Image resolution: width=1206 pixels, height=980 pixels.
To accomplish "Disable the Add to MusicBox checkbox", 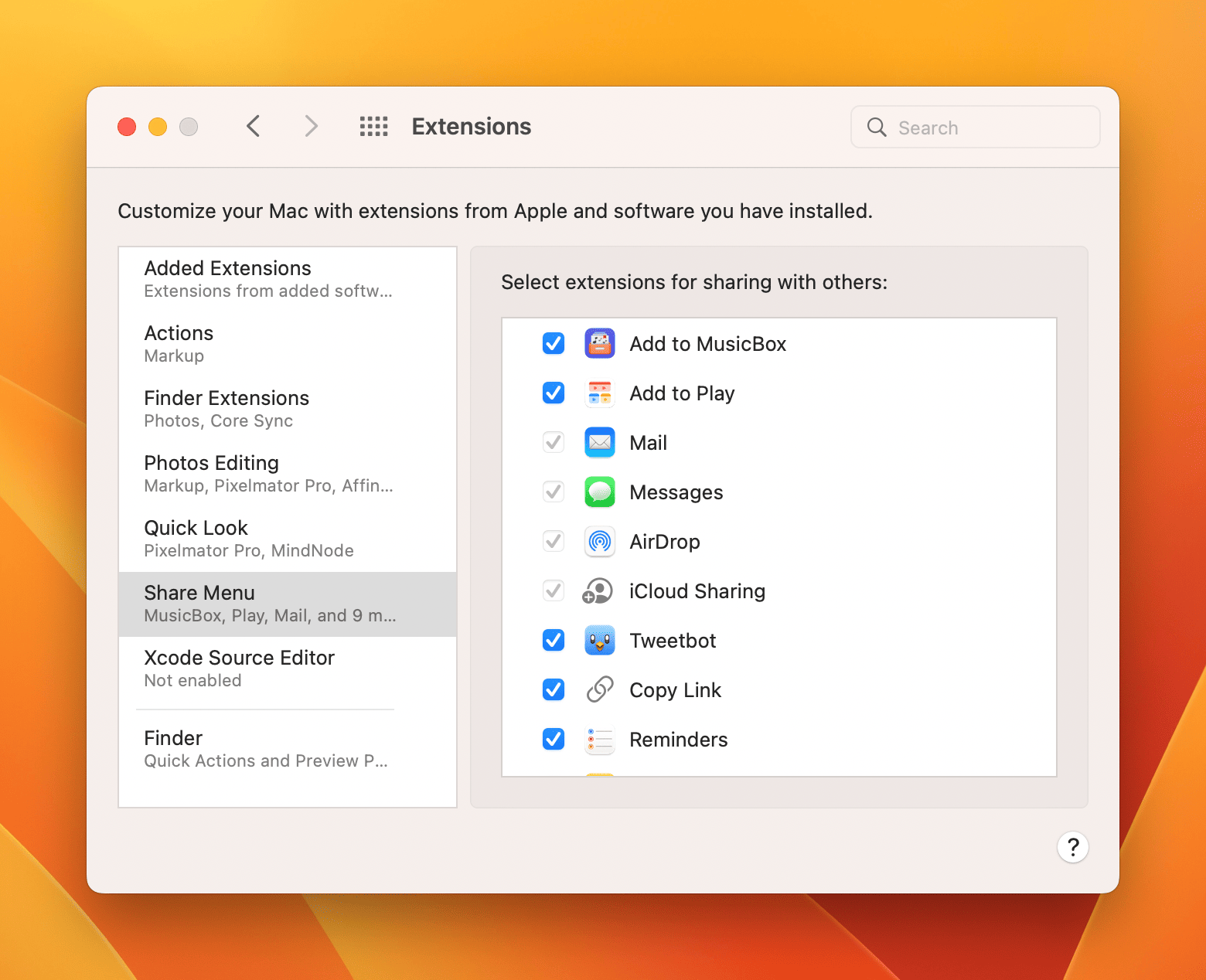I will (554, 343).
